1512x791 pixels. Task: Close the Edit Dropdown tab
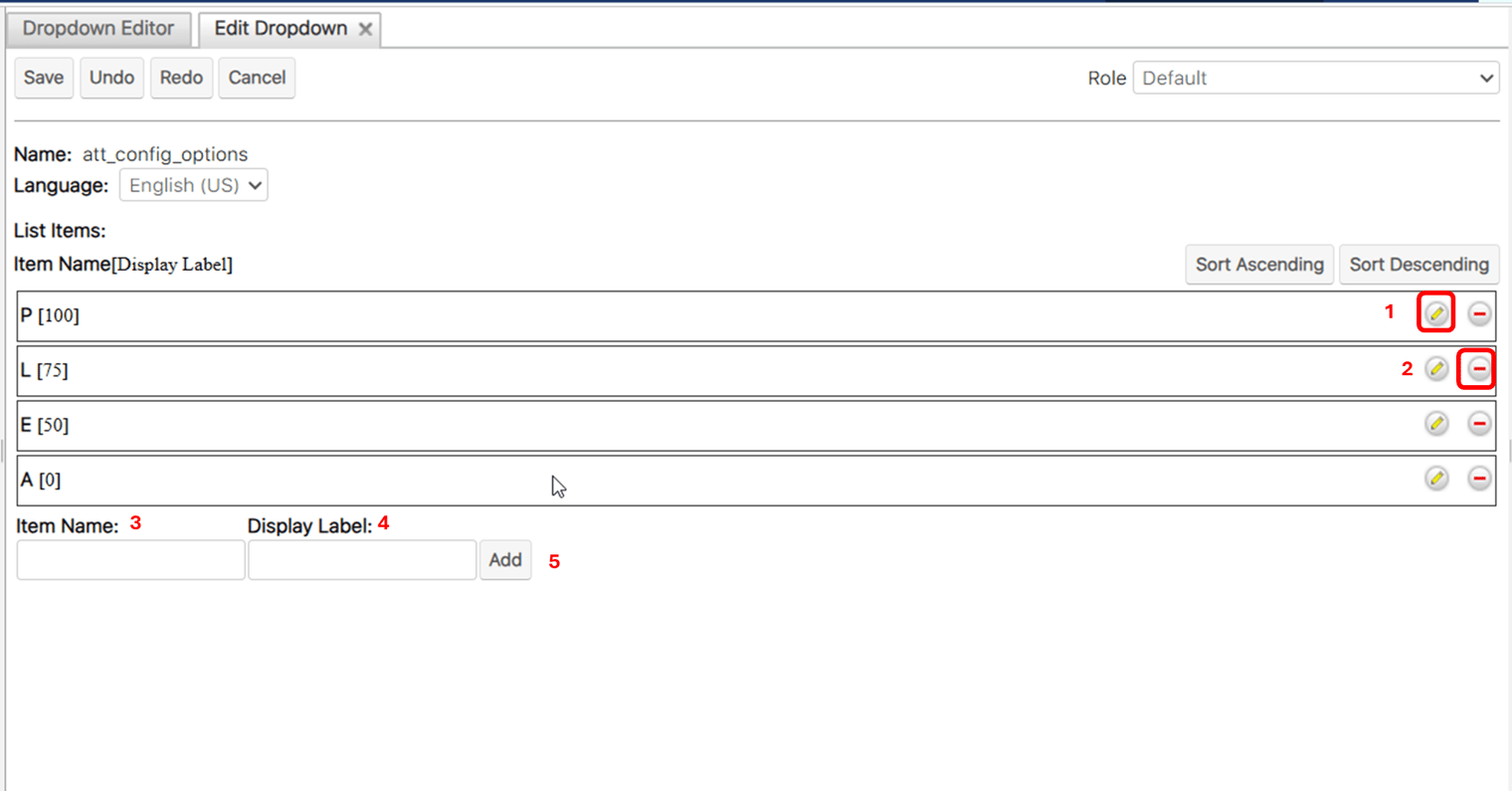[366, 29]
